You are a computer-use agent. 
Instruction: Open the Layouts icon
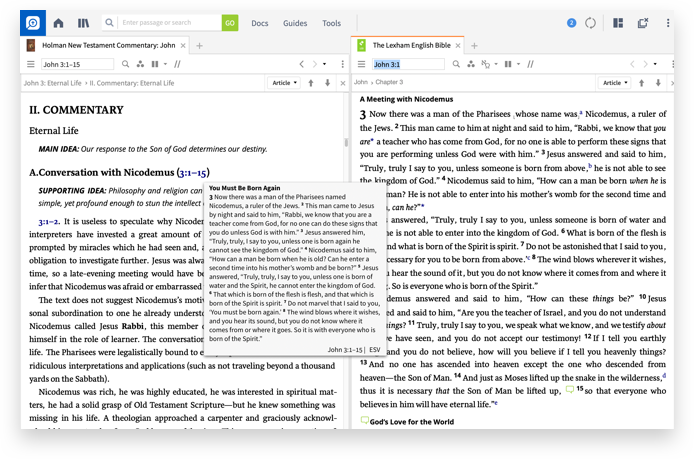point(618,23)
